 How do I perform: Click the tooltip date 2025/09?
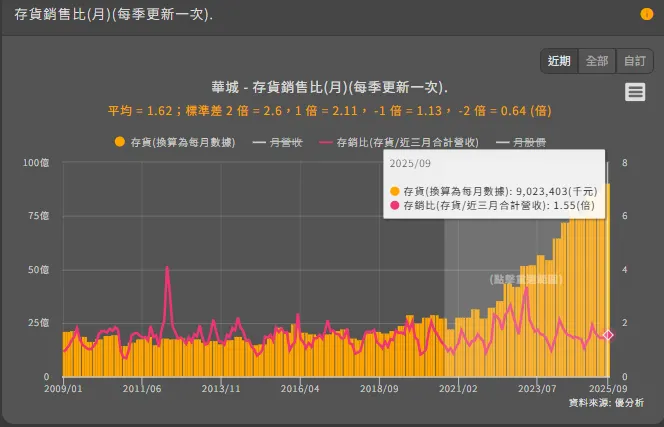tap(410, 164)
